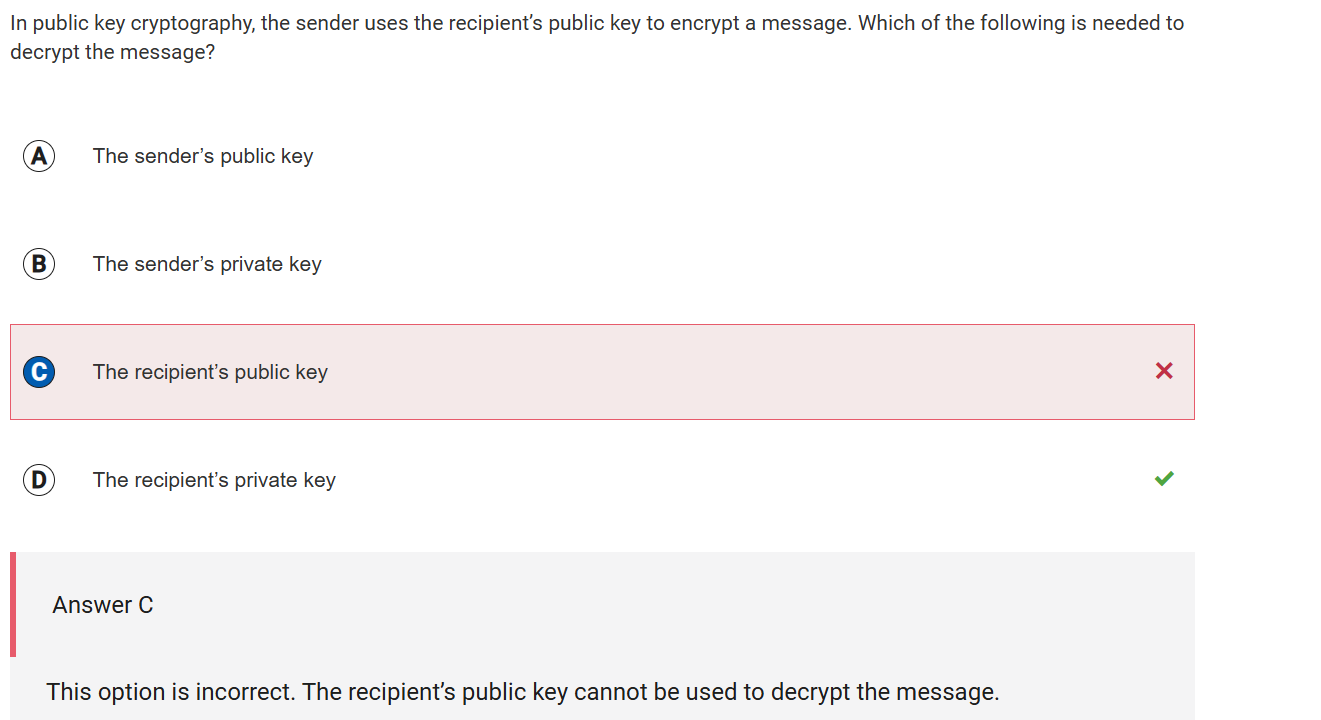Select "The recipient's public key" option text

(x=210, y=372)
